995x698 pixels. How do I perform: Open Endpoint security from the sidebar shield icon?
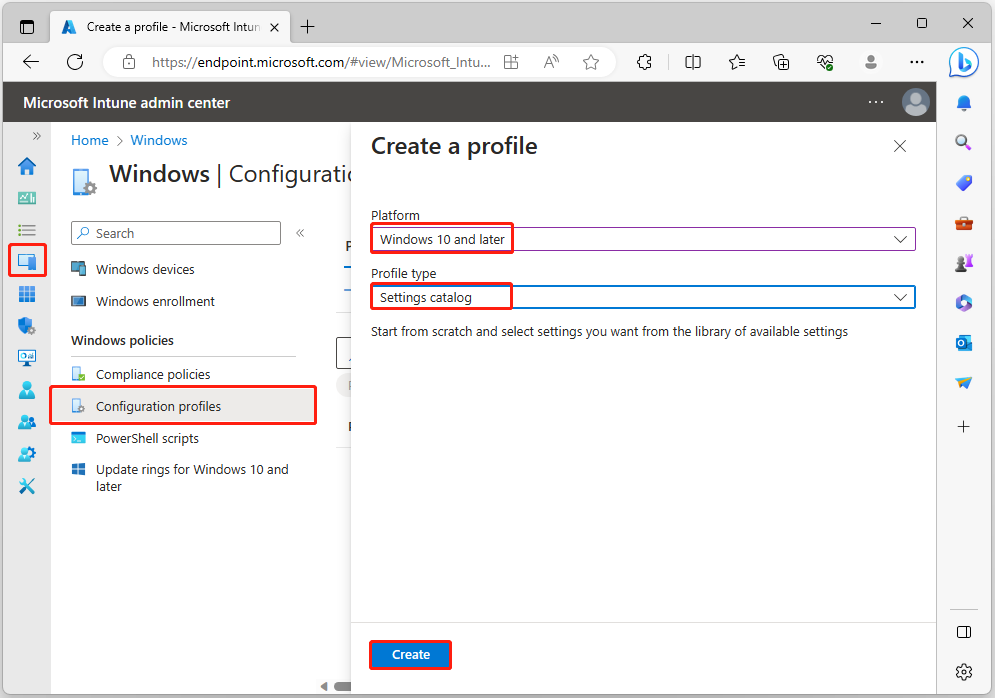tap(27, 325)
